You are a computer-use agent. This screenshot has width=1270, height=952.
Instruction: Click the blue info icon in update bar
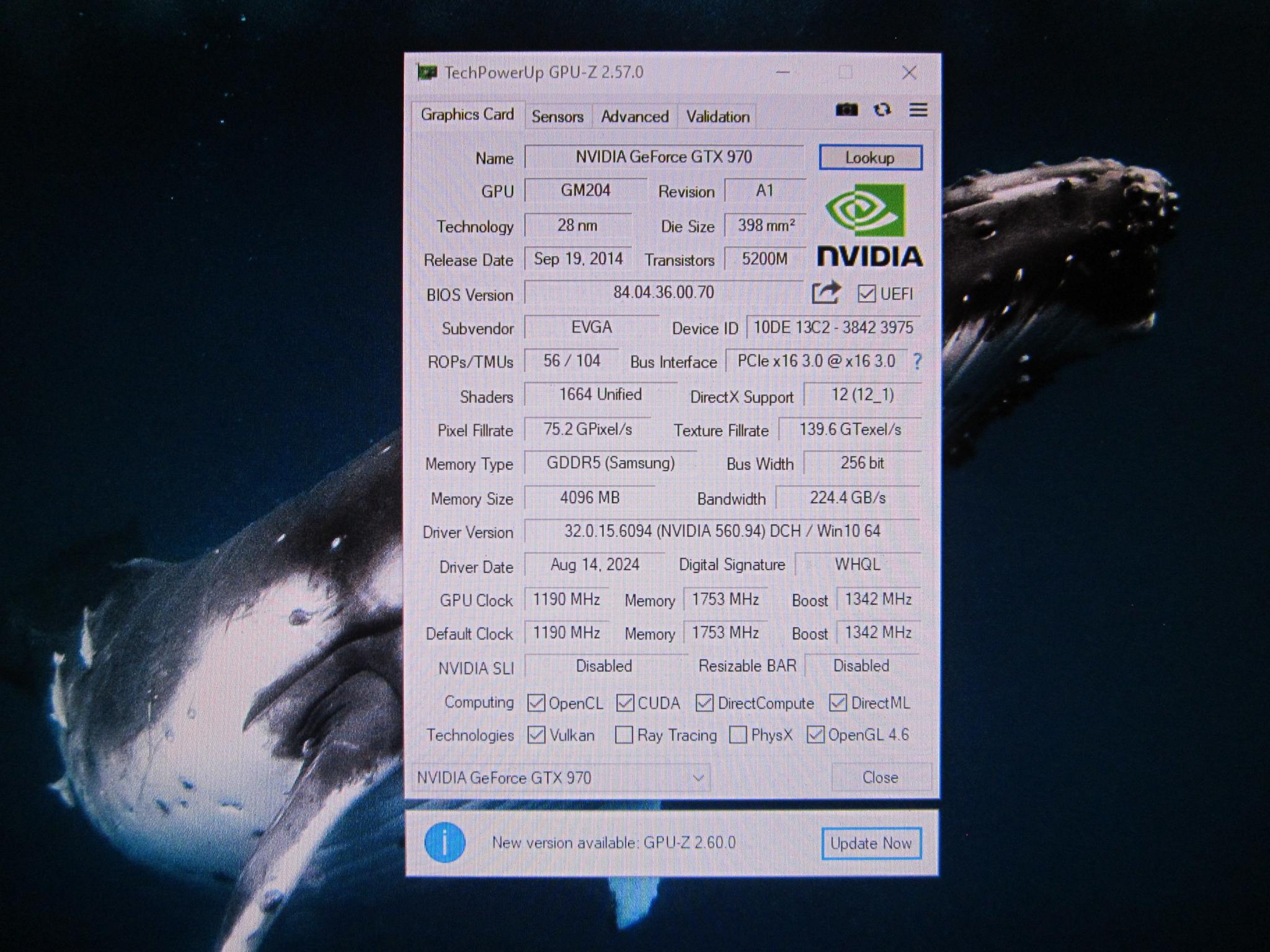click(445, 842)
